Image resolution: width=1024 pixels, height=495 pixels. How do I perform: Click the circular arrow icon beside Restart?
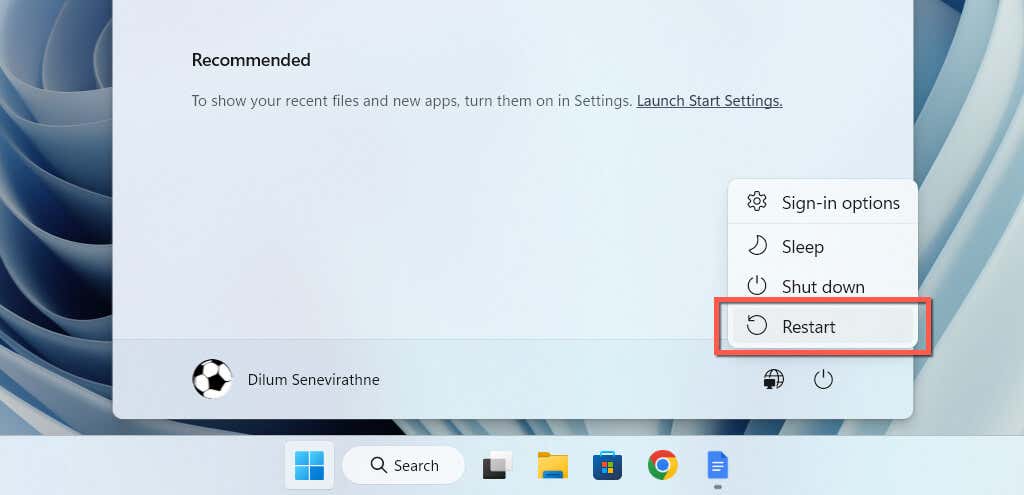click(757, 326)
